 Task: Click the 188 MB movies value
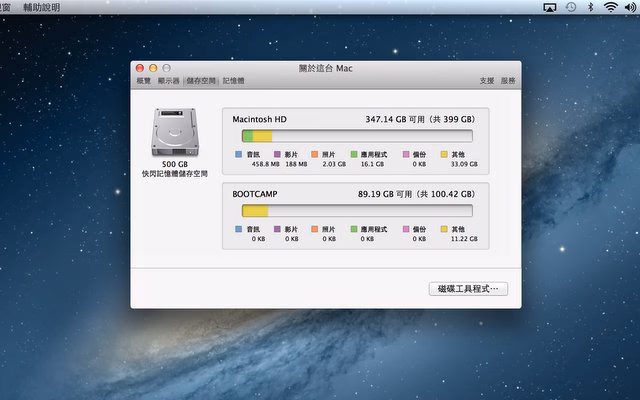pyautogui.click(x=296, y=164)
